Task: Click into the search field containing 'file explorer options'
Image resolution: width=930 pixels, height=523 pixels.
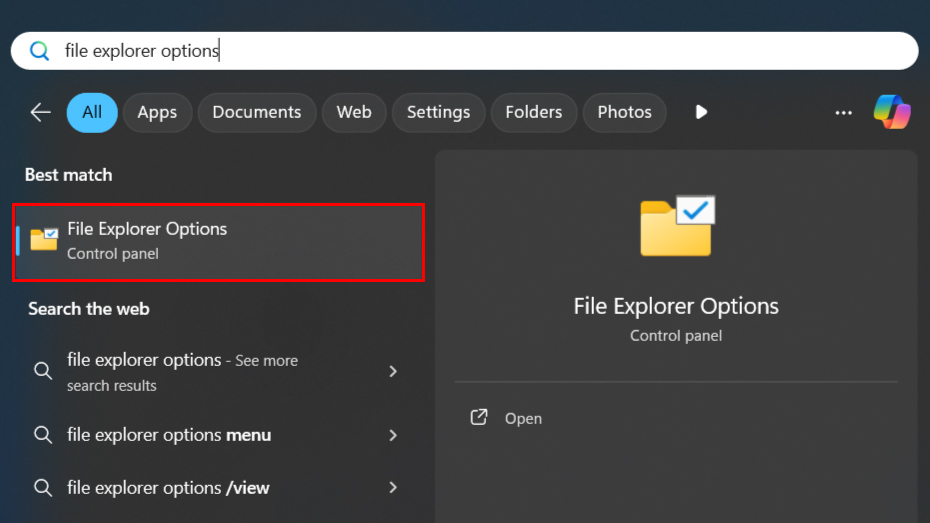Action: pos(464,51)
